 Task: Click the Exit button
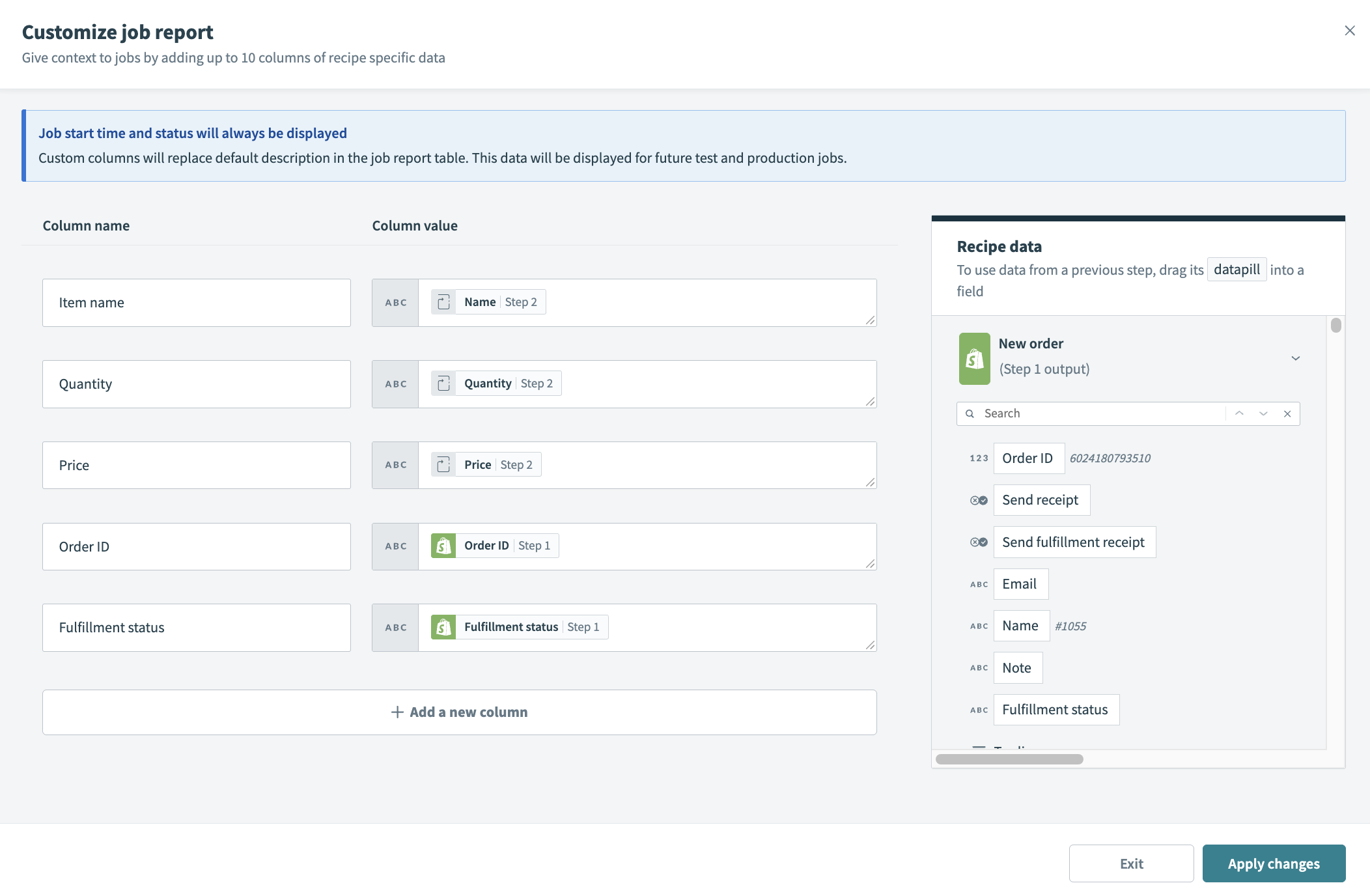coord(1131,863)
